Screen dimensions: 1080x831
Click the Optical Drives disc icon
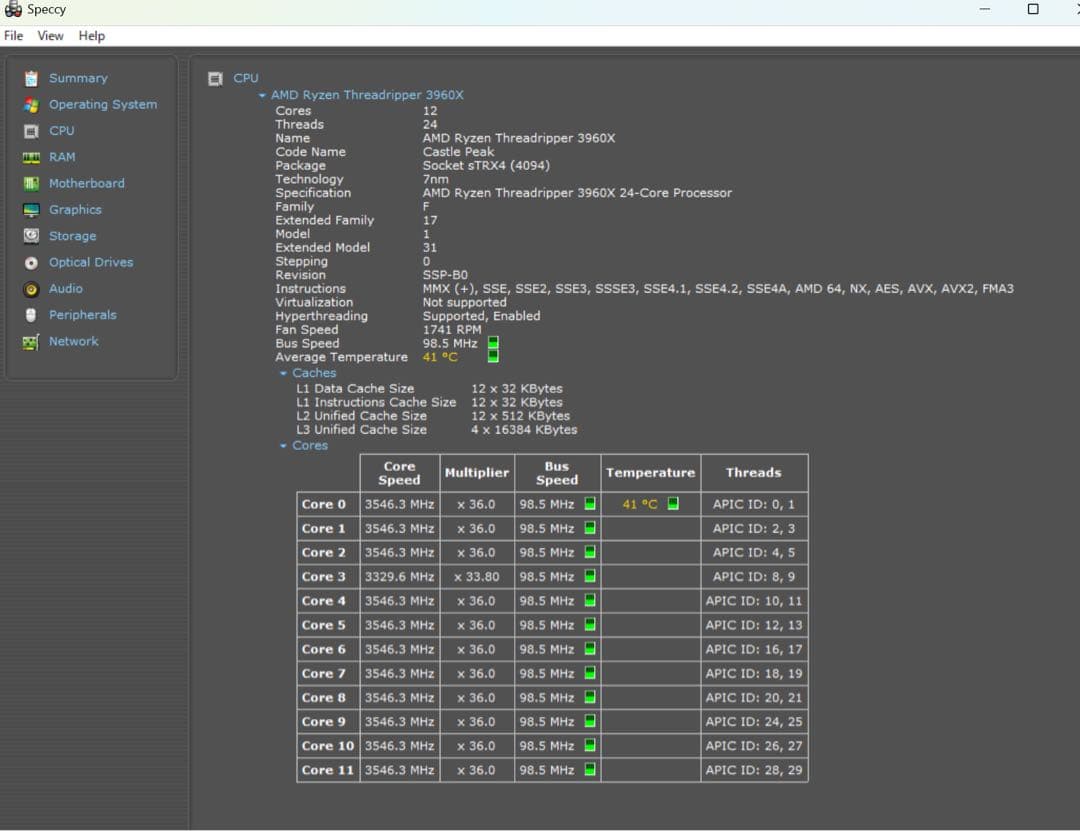[x=31, y=263]
